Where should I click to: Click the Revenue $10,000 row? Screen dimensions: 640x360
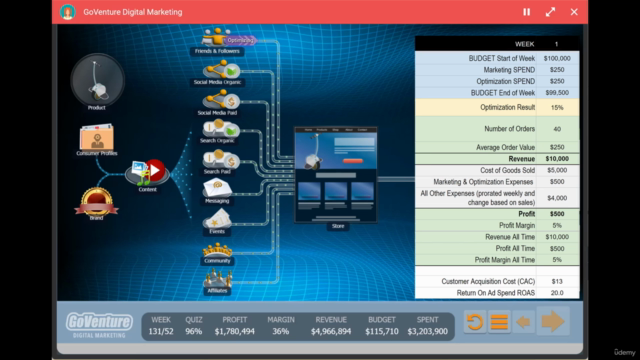click(497, 159)
